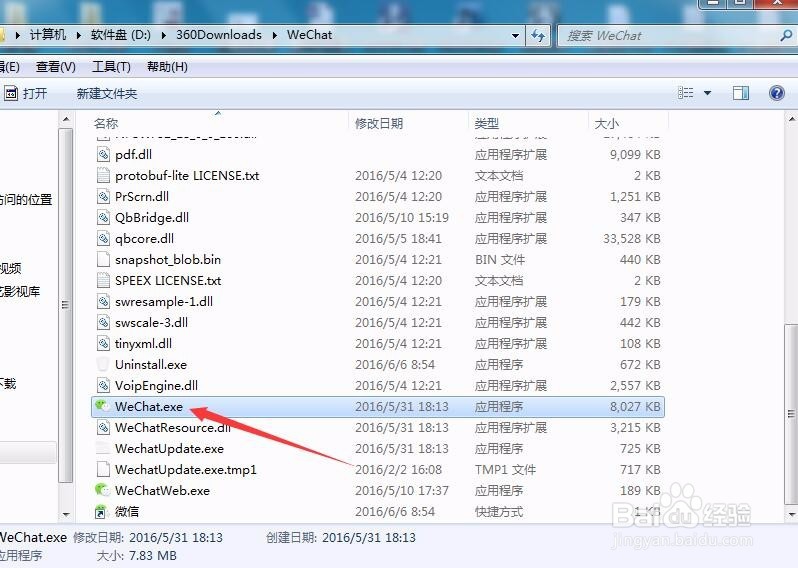Viewport: 798px width, 568px height.
Task: Click the 新建文件夹 button
Action: coord(106,93)
